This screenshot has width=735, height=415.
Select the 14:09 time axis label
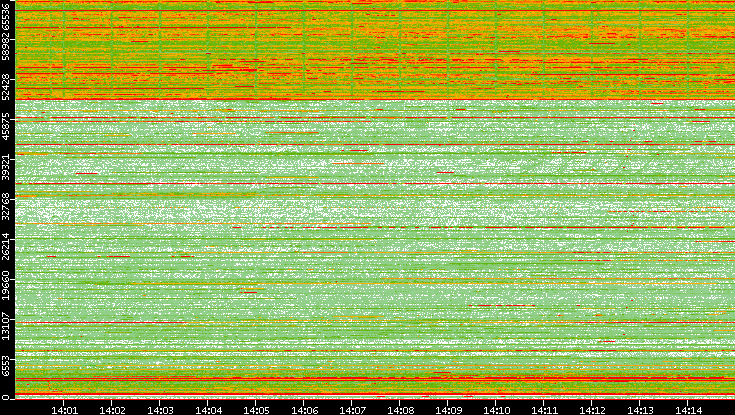coord(448,410)
